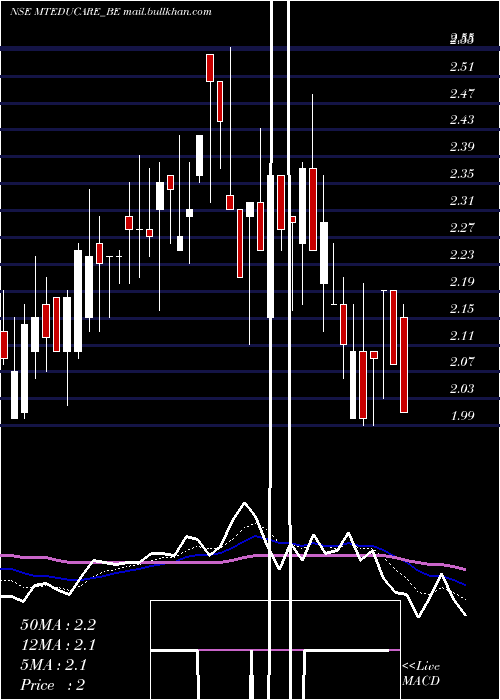Click the 2.27 price axis label
The height and width of the screenshot is (700, 500).
tap(462, 228)
